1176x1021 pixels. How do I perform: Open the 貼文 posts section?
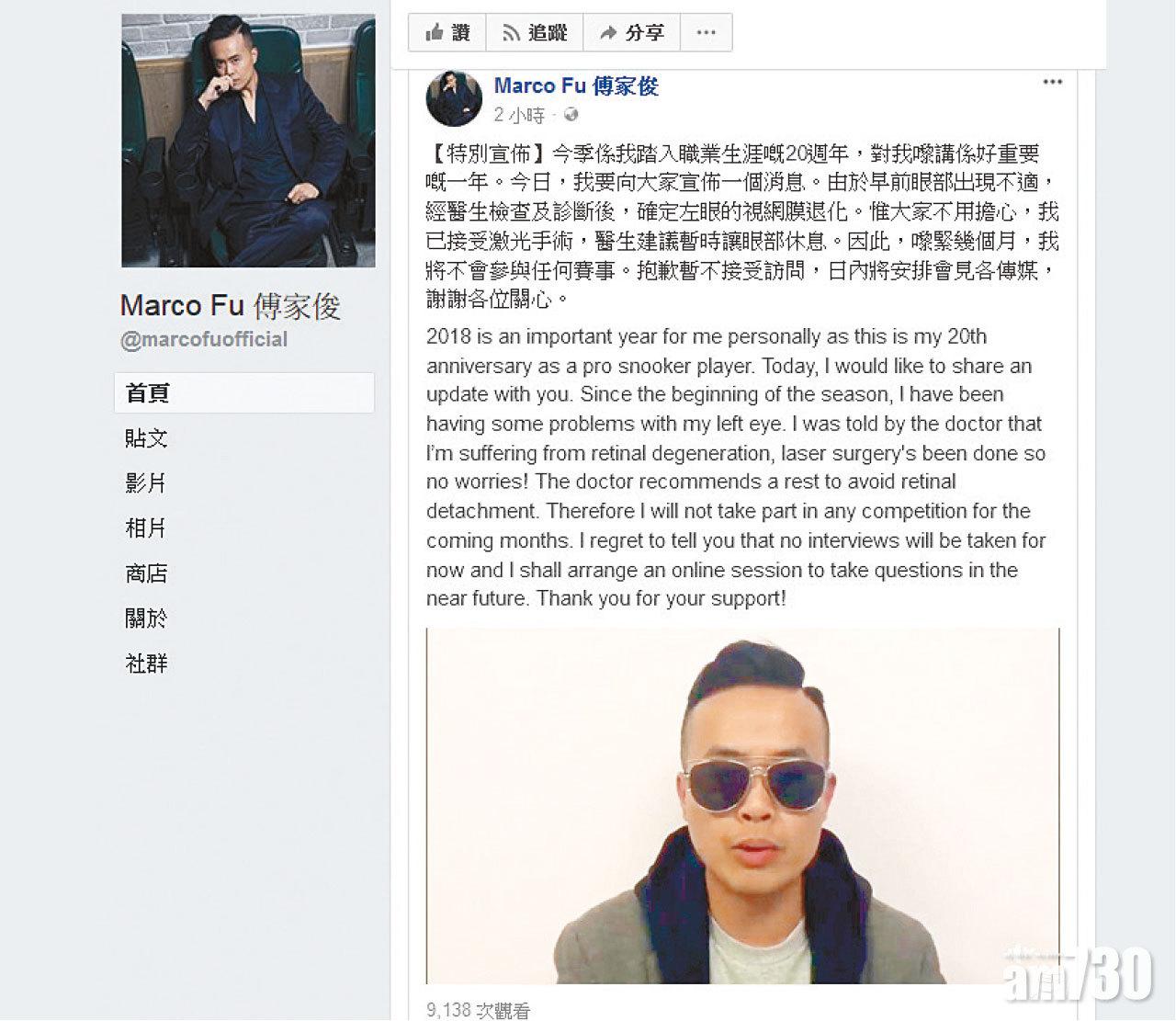[146, 437]
